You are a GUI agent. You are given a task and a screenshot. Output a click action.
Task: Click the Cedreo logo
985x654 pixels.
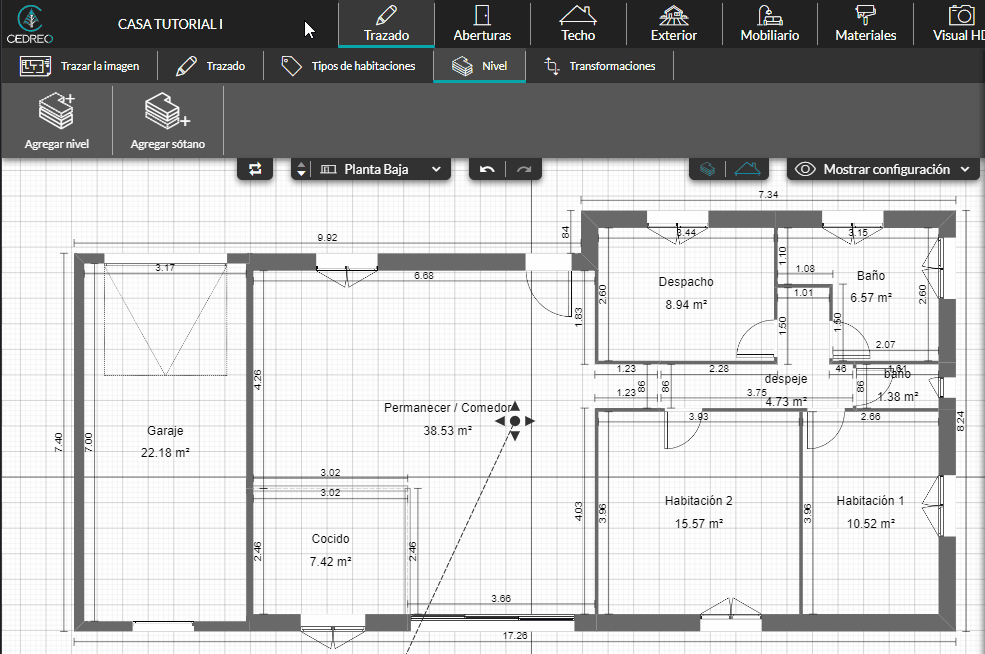click(30, 24)
